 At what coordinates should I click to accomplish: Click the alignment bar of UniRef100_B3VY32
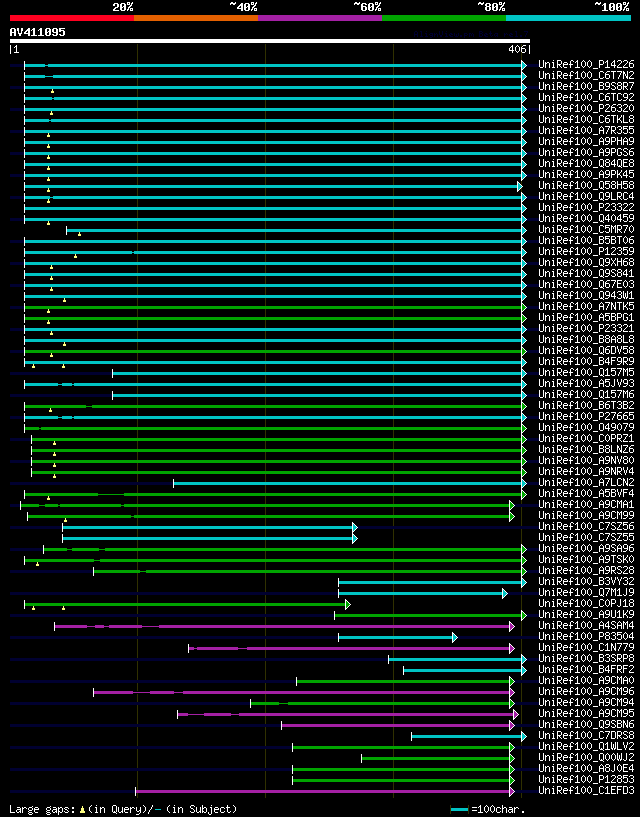tap(430, 583)
